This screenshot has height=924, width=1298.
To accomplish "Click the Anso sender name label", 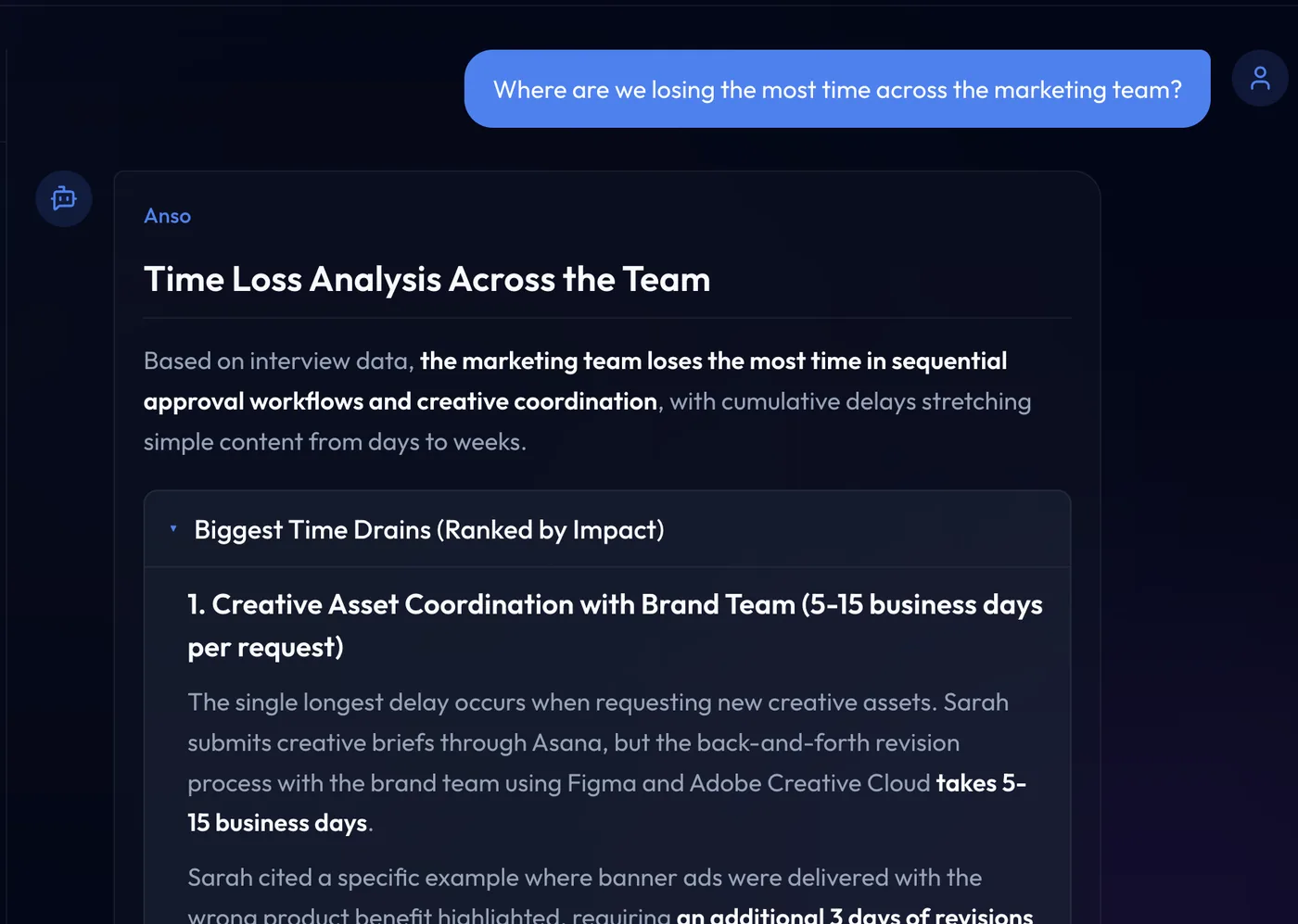I will coord(168,216).
